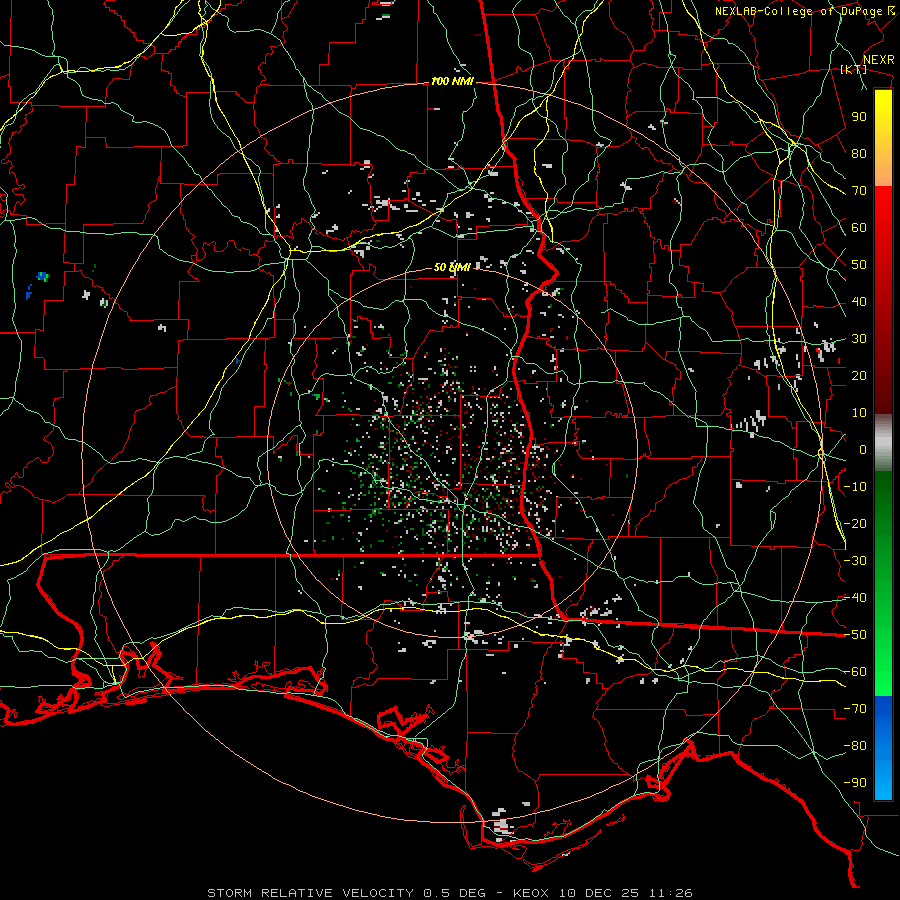Click the 0 value on velocity scale
This screenshot has height=900, width=900.
point(863,449)
